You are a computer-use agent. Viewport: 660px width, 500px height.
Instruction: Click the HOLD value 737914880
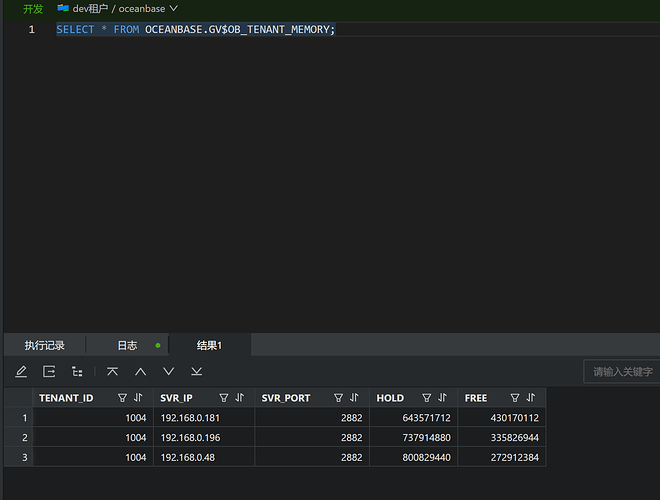426,438
